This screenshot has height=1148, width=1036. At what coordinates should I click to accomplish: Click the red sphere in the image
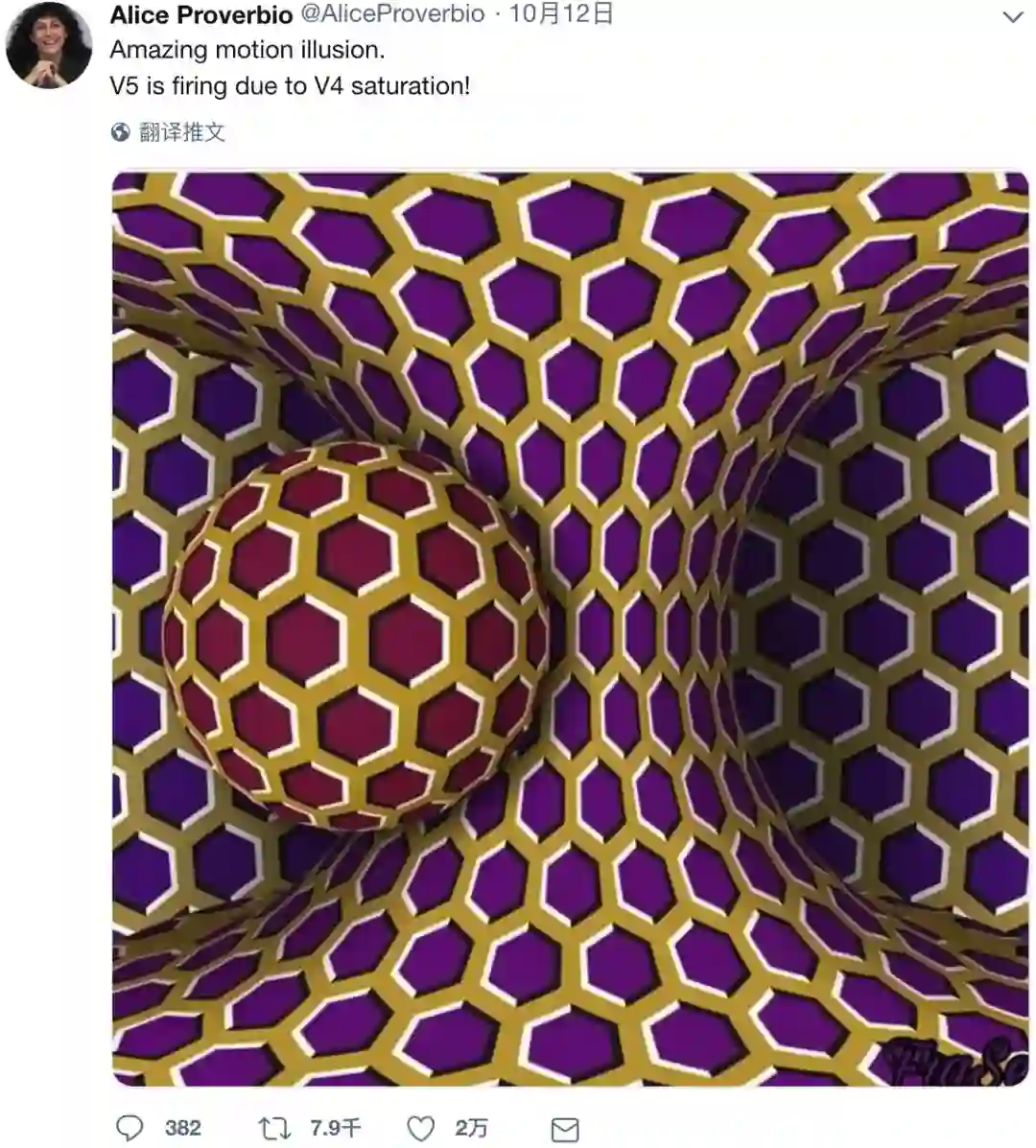click(356, 636)
